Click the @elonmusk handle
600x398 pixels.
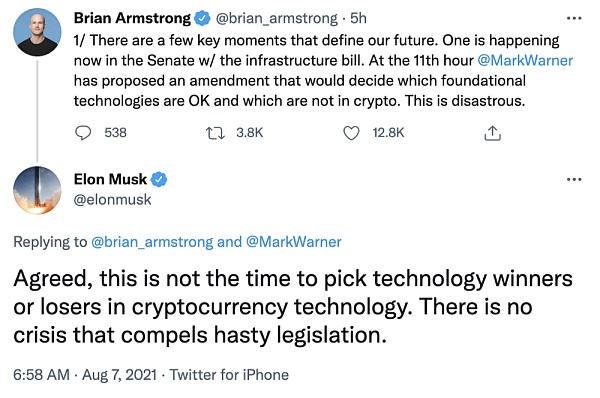(x=112, y=199)
